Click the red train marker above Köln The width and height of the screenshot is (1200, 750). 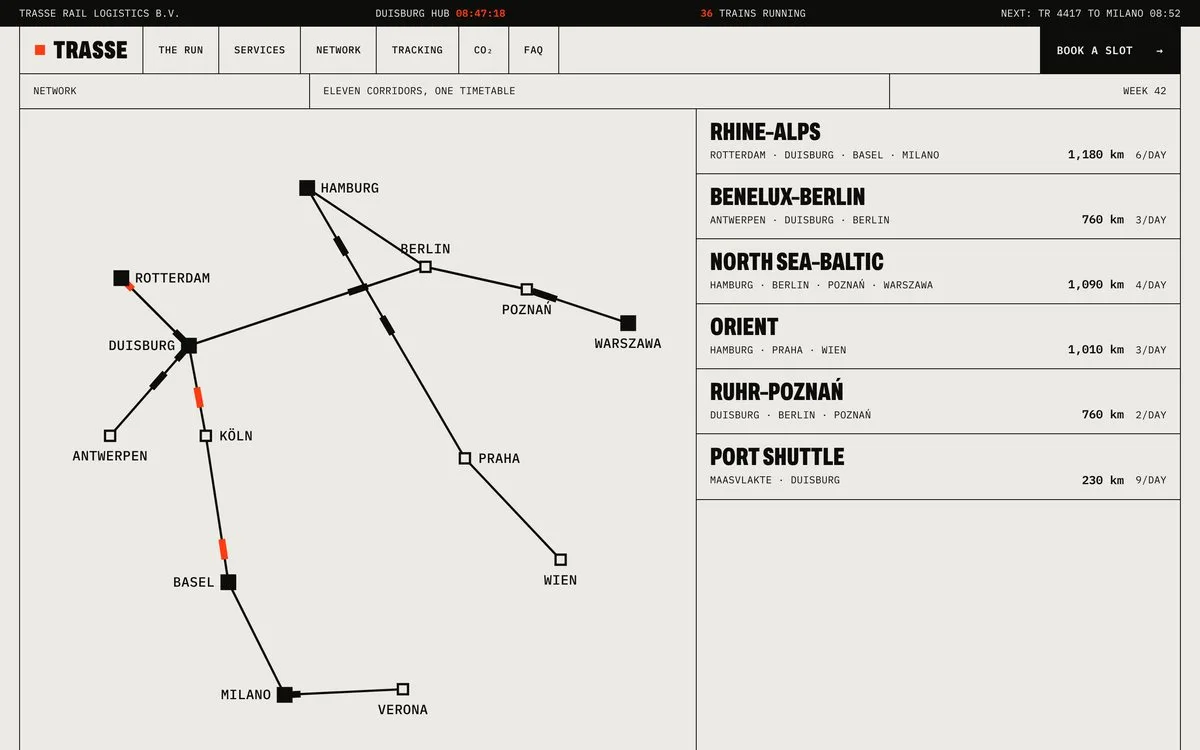tap(198, 397)
